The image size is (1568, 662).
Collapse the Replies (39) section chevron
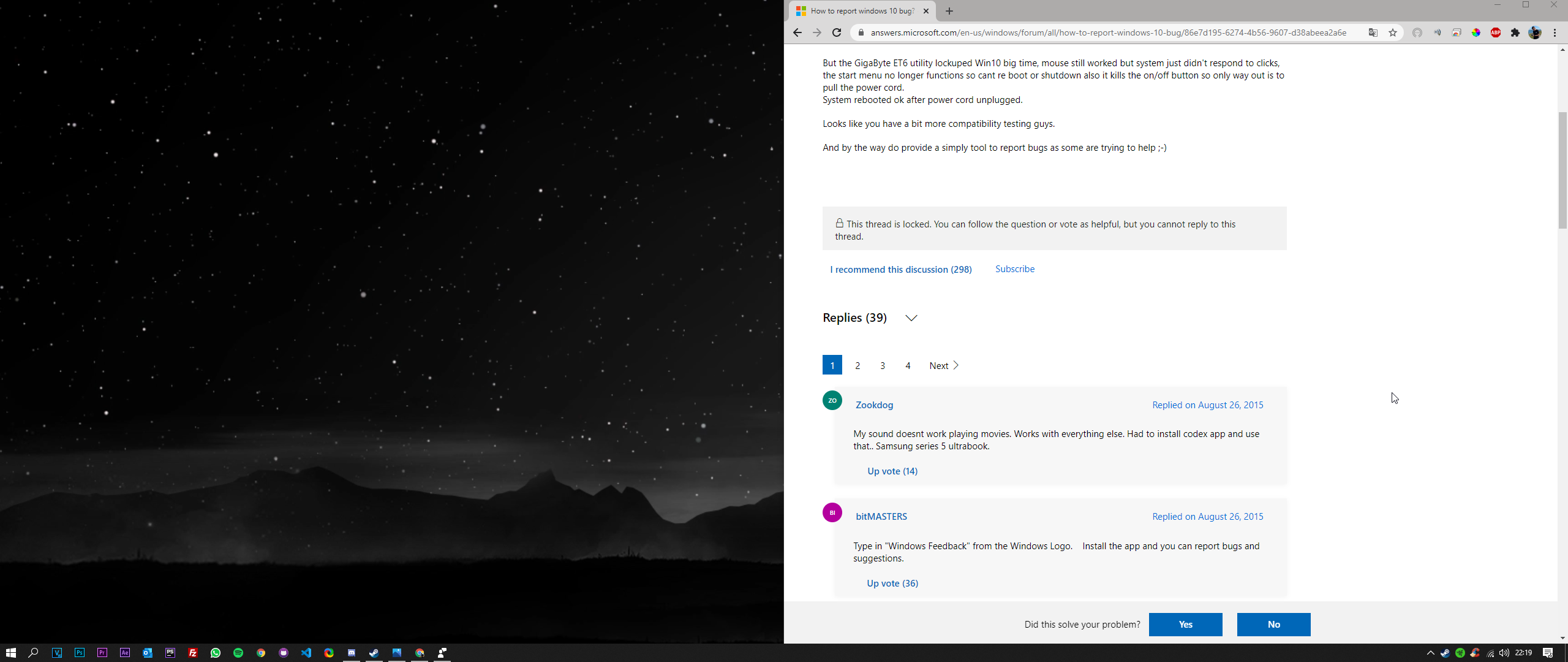tap(911, 318)
